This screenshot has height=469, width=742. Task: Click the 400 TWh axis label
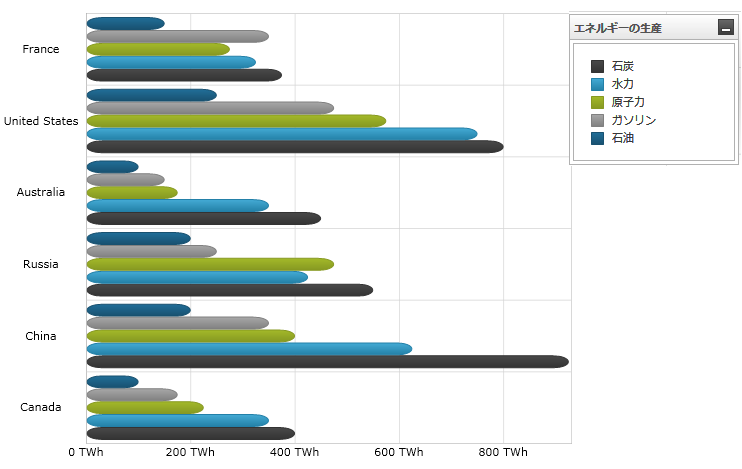click(x=294, y=453)
